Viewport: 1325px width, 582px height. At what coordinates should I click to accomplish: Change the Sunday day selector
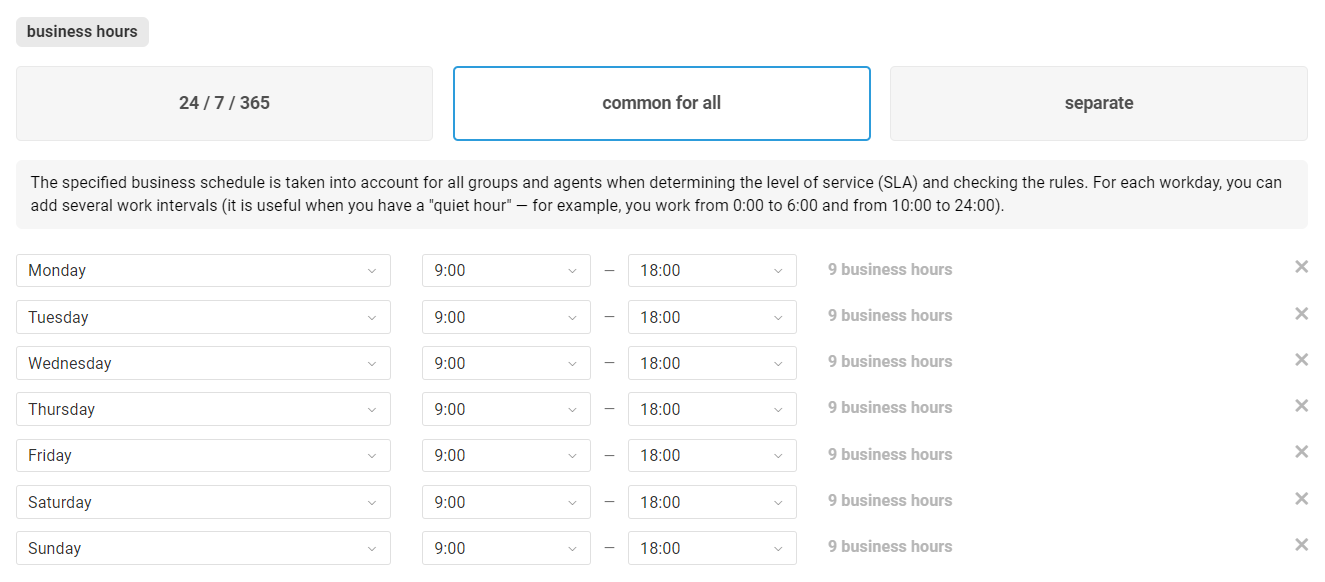point(203,548)
